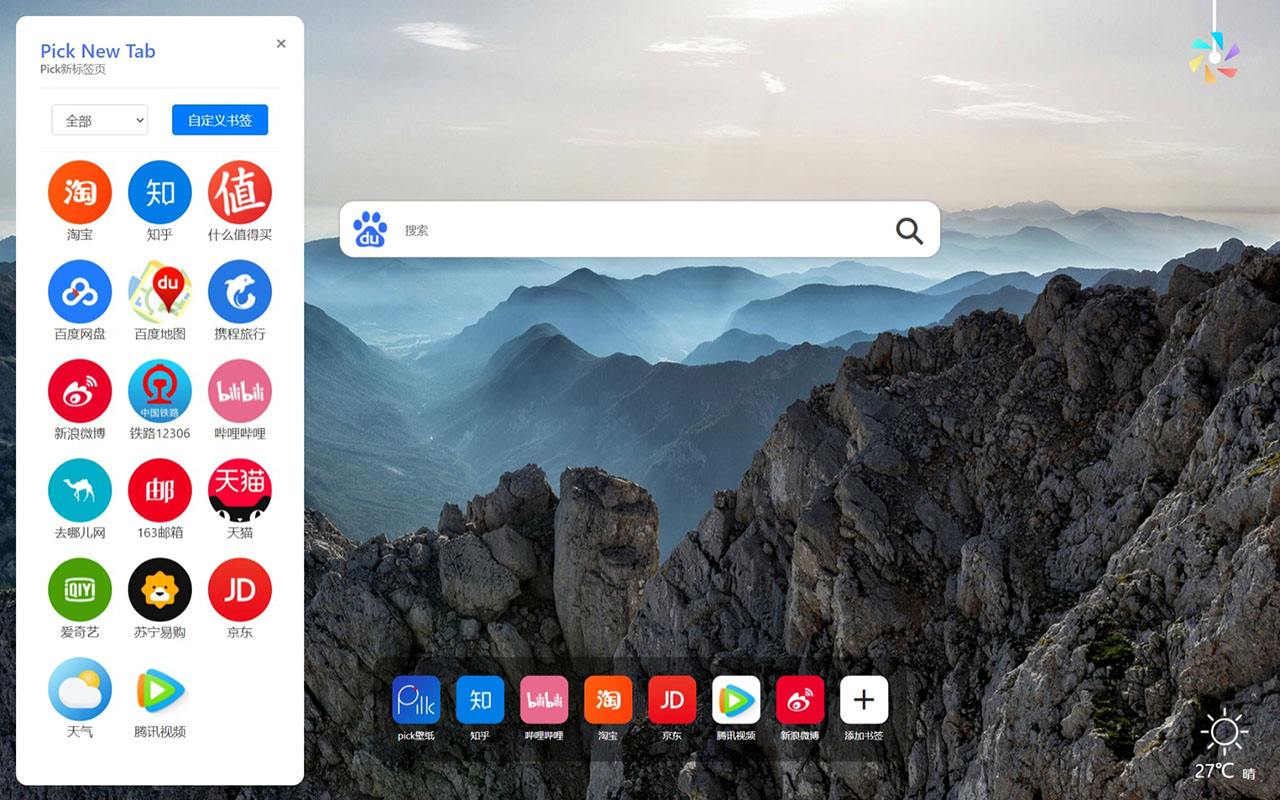Viewport: 1280px width, 800px height.
Task: Open 哔哩哔哩 from the bottom dock
Action: (x=544, y=700)
